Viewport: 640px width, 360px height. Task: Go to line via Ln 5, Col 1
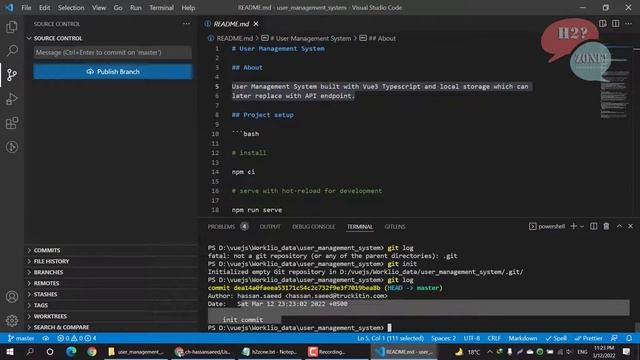[390, 338]
